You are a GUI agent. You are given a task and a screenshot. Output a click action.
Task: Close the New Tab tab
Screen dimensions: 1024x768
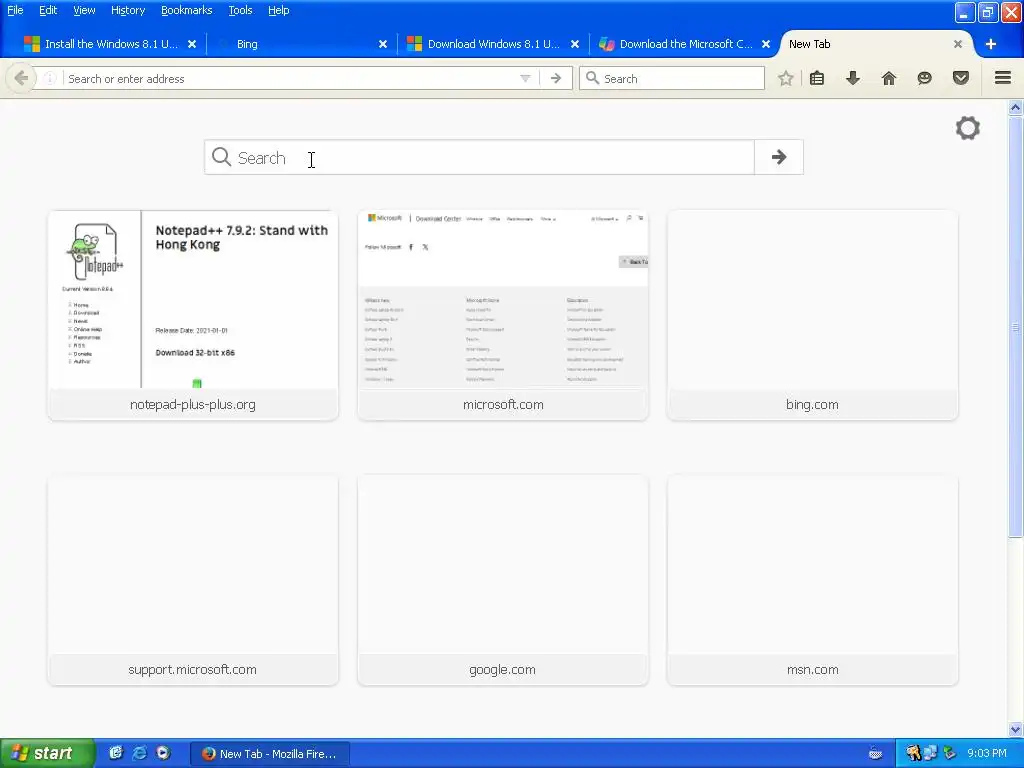click(x=957, y=44)
